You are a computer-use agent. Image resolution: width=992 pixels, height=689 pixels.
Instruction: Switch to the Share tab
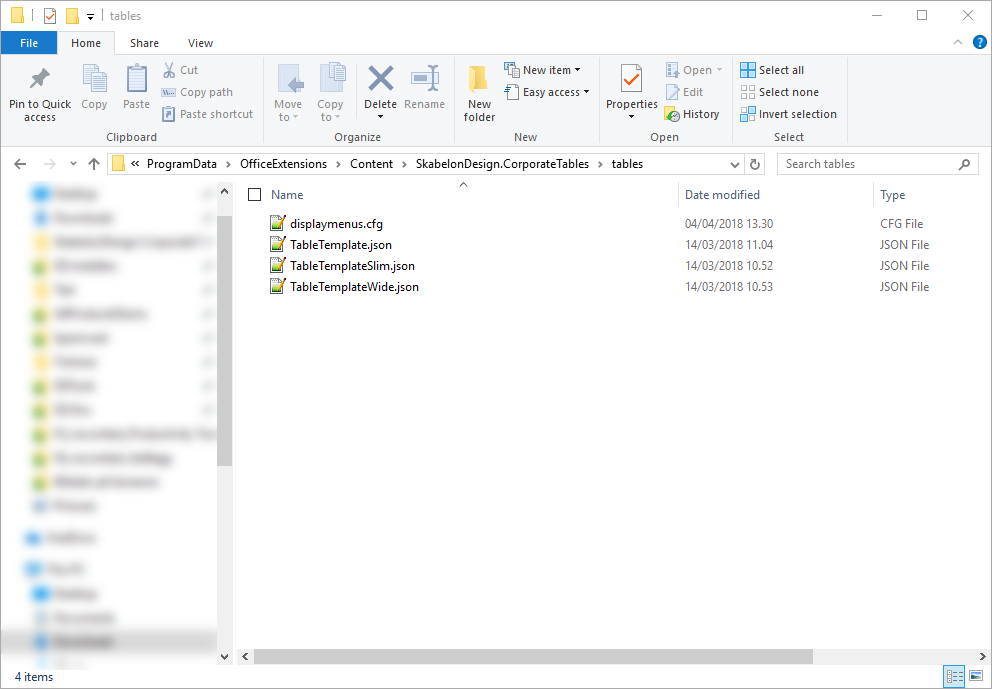144,43
